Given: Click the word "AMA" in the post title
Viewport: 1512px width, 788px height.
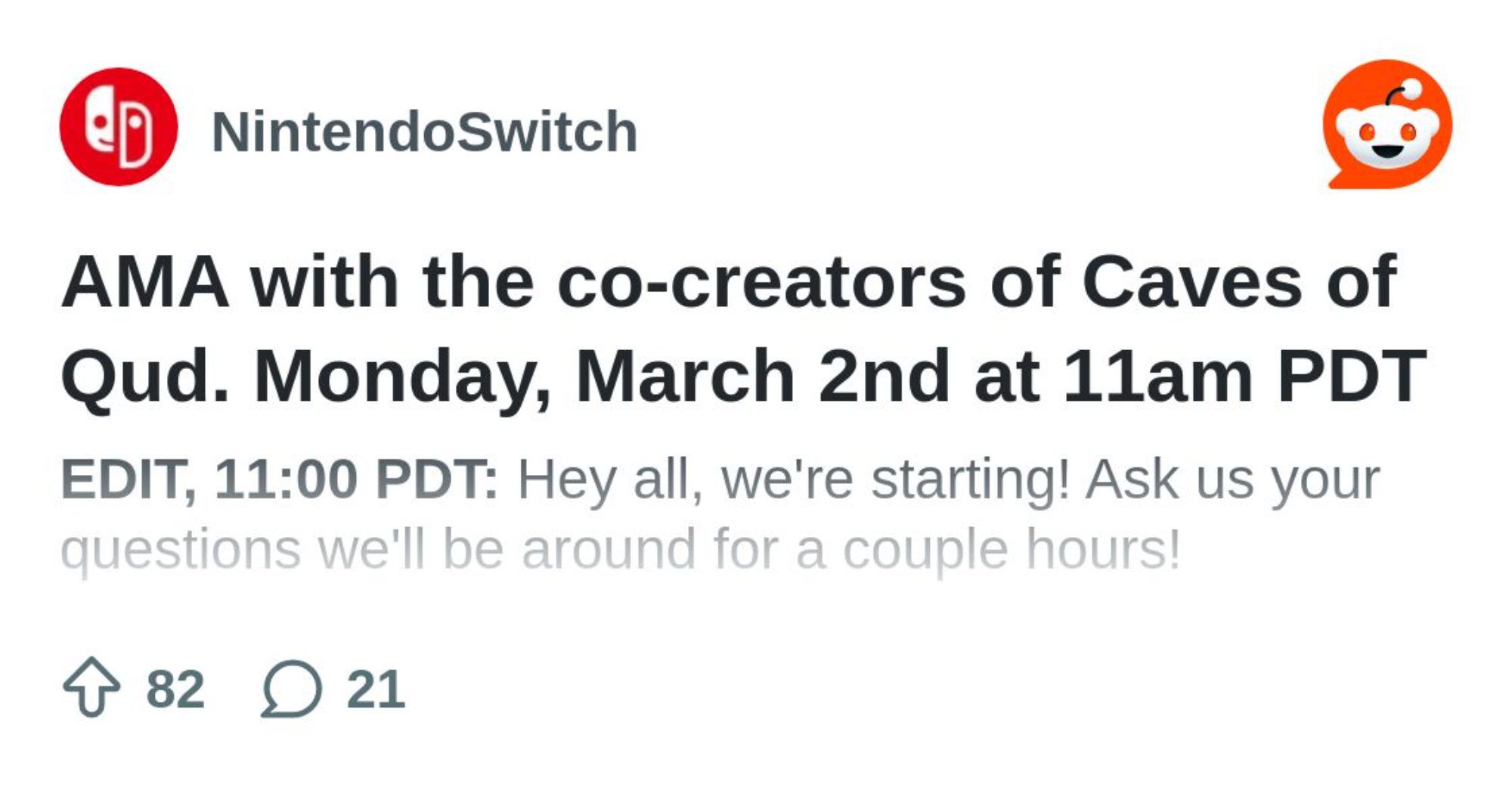Looking at the screenshot, I should click(x=145, y=283).
